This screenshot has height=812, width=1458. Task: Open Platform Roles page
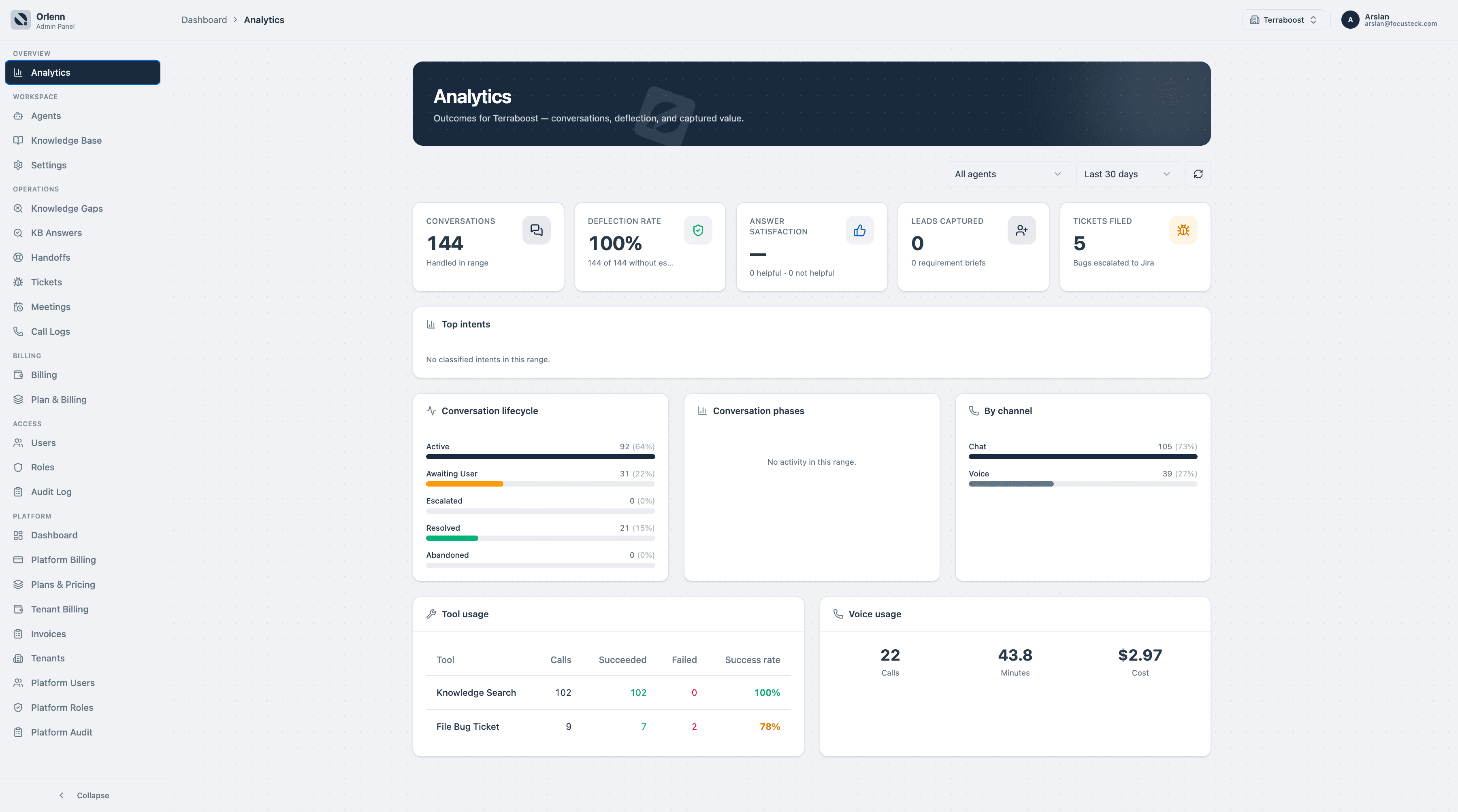(83, 707)
